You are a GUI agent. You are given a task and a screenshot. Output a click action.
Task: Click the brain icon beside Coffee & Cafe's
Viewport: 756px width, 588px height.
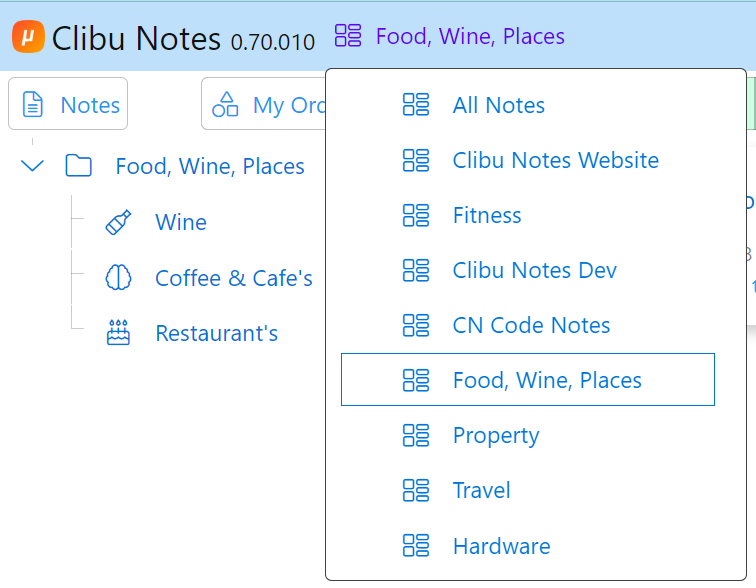[118, 278]
